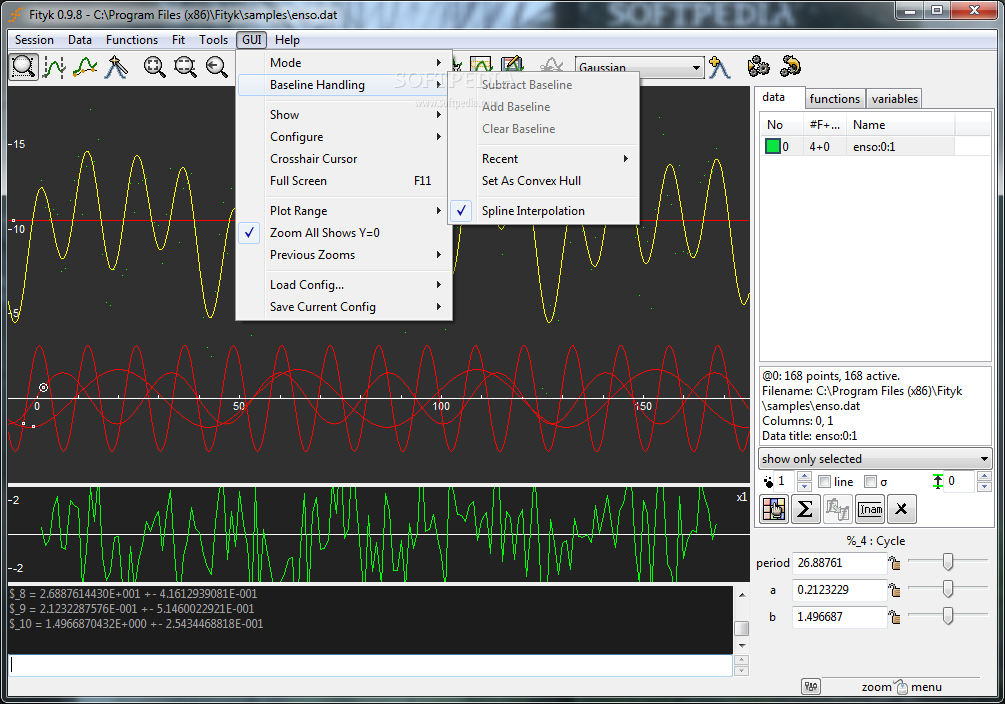Click the Fityk app icon in title bar
Screen dimensions: 1005x704
[15, 15]
